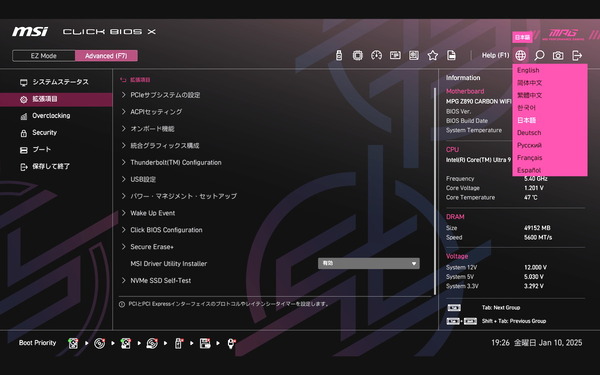Open MSI Driver Utility Installer dropdown
The image size is (600, 375).
coord(368,263)
